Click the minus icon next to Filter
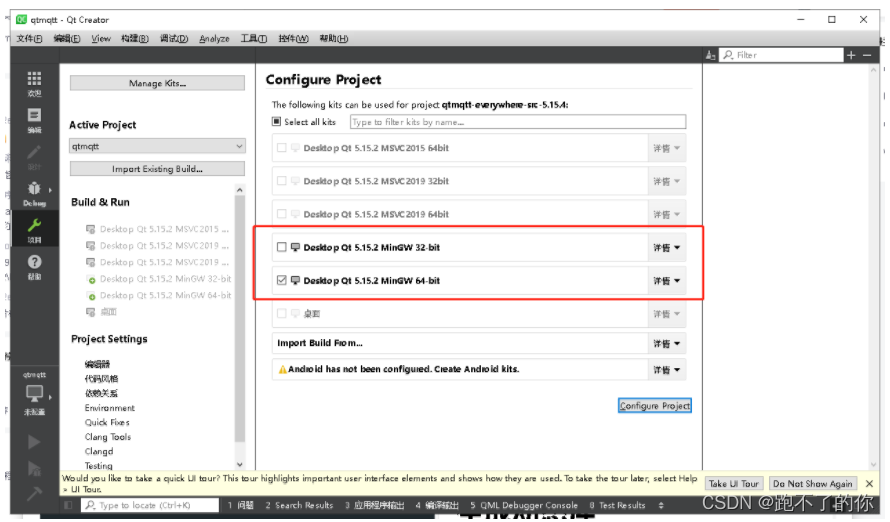Viewport: 890px width, 522px height. (867, 55)
